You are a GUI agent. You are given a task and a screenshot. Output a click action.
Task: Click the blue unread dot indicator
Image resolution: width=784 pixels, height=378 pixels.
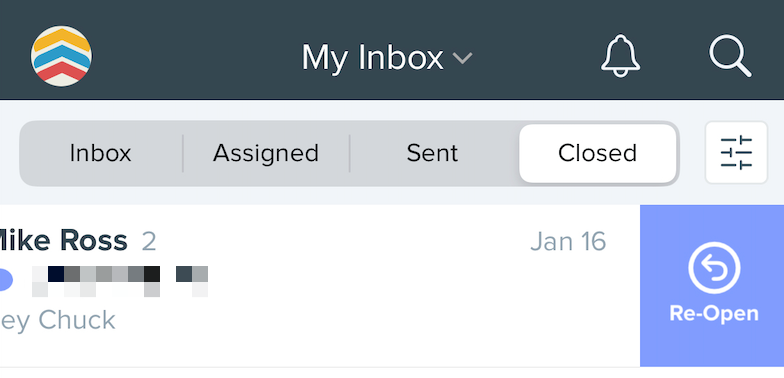point(4,280)
